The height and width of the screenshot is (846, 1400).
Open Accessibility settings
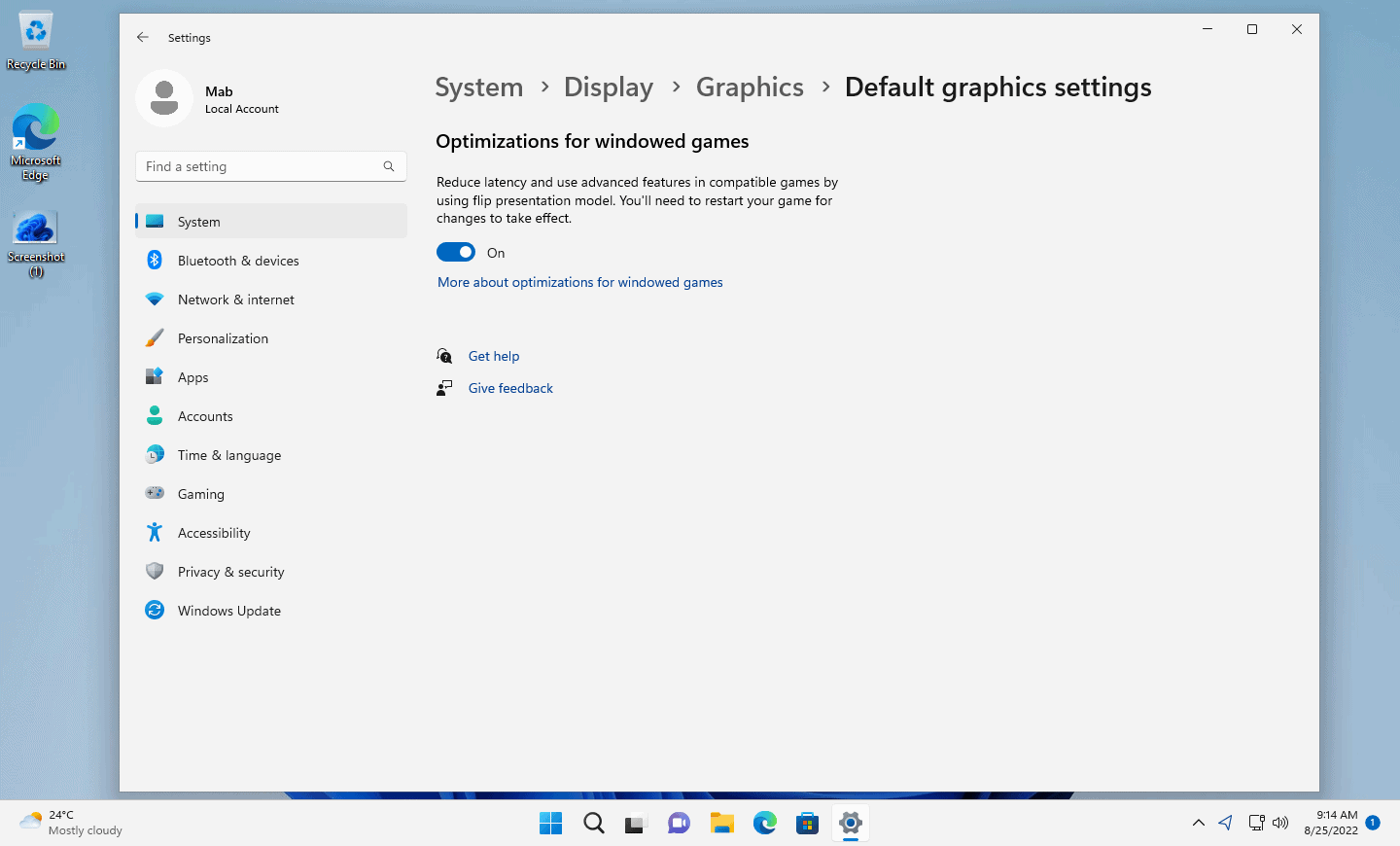click(213, 532)
